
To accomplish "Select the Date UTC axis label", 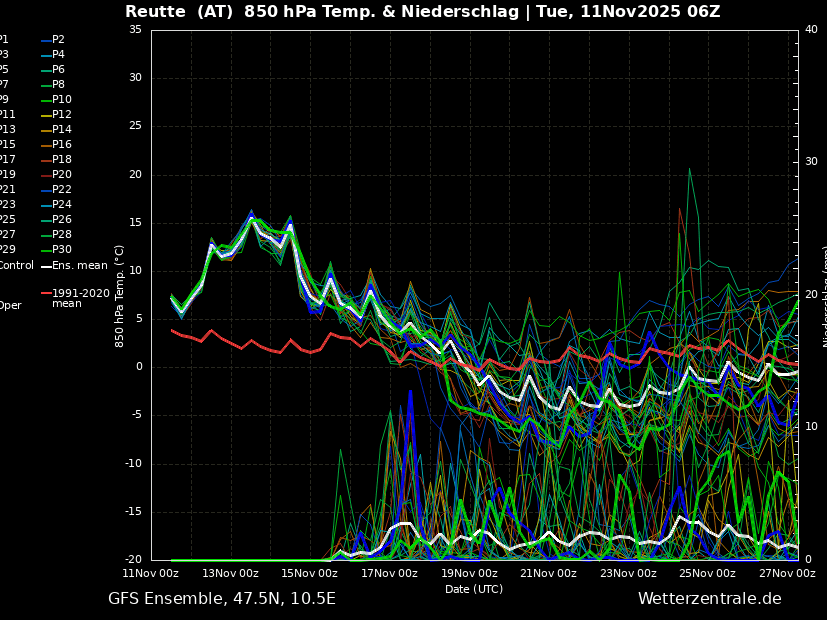I will pyautogui.click(x=474, y=588).
